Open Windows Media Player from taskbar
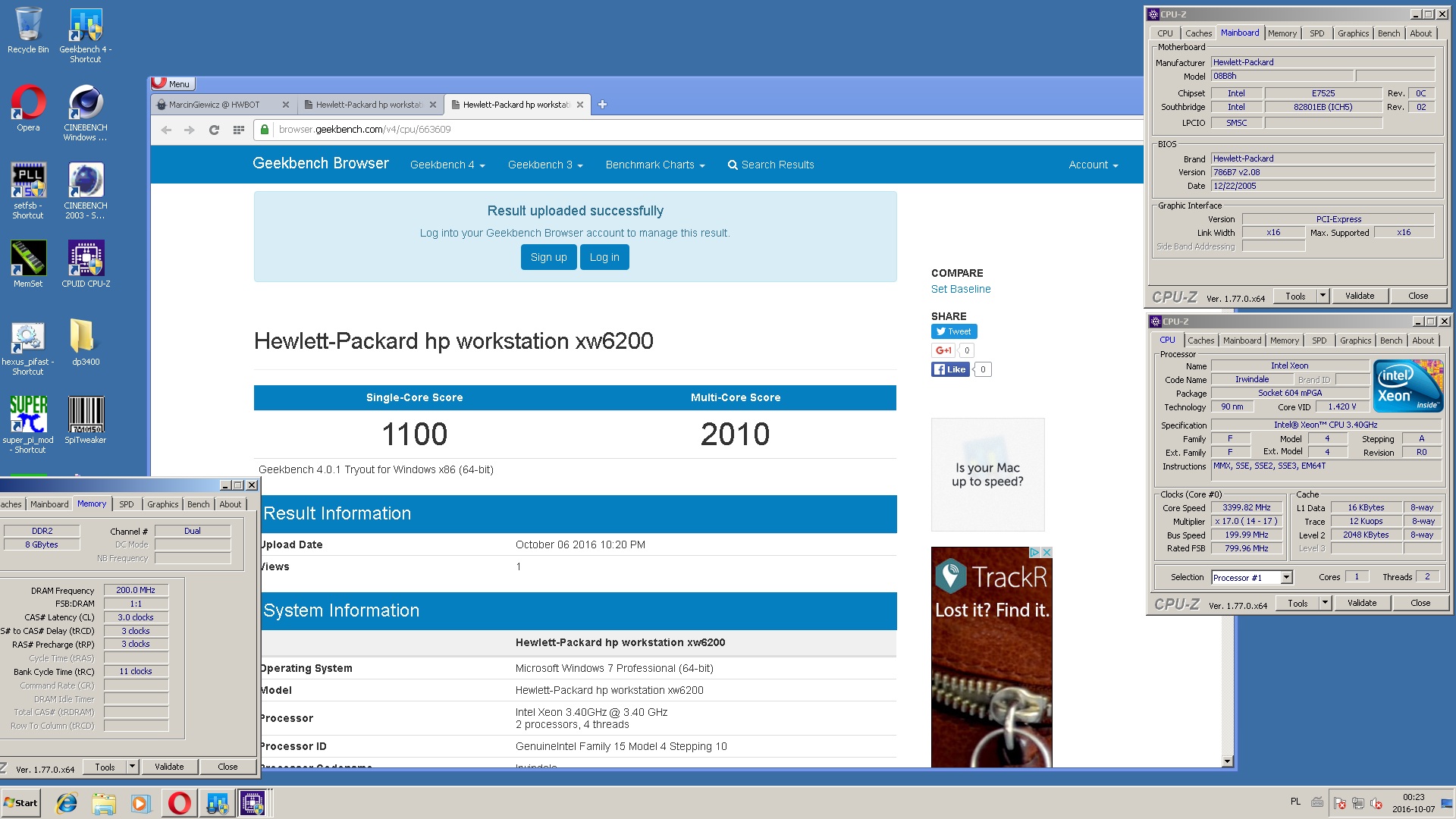Viewport: 1456px width, 819px height. [x=141, y=803]
